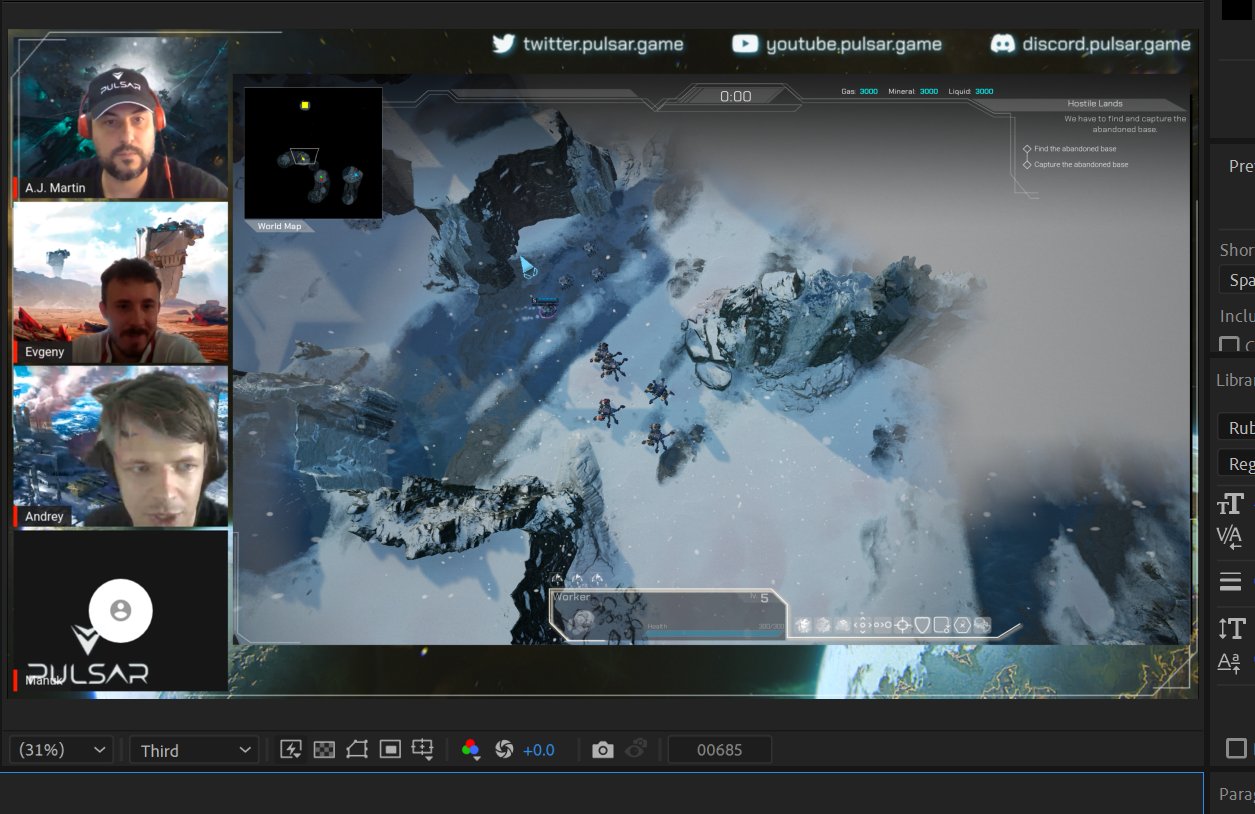Open the 31% magnification dropdown
The height and width of the screenshot is (814, 1255).
60,748
